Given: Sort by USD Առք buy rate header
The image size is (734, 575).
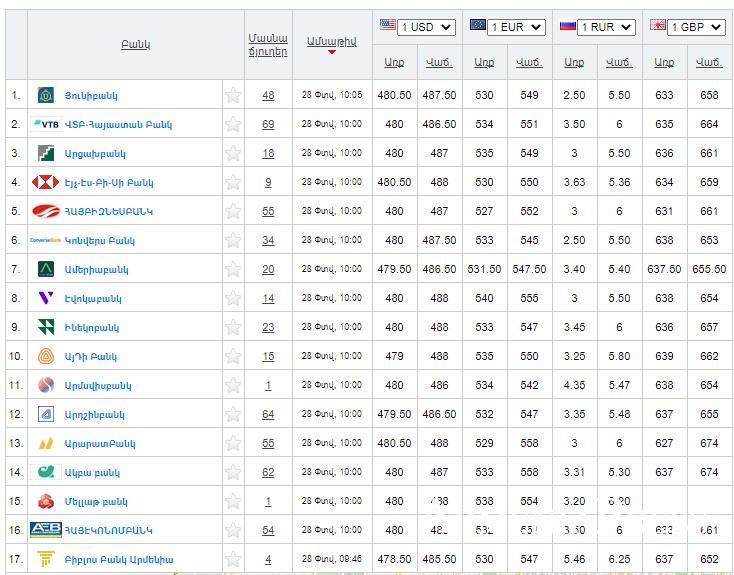Looking at the screenshot, I should point(394,62).
